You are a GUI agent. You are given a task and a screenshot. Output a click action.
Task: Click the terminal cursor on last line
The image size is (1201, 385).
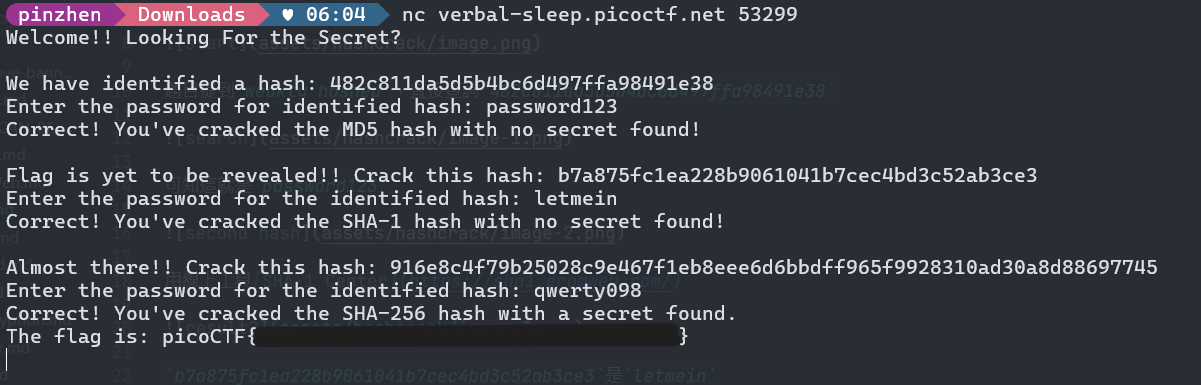click(8, 360)
